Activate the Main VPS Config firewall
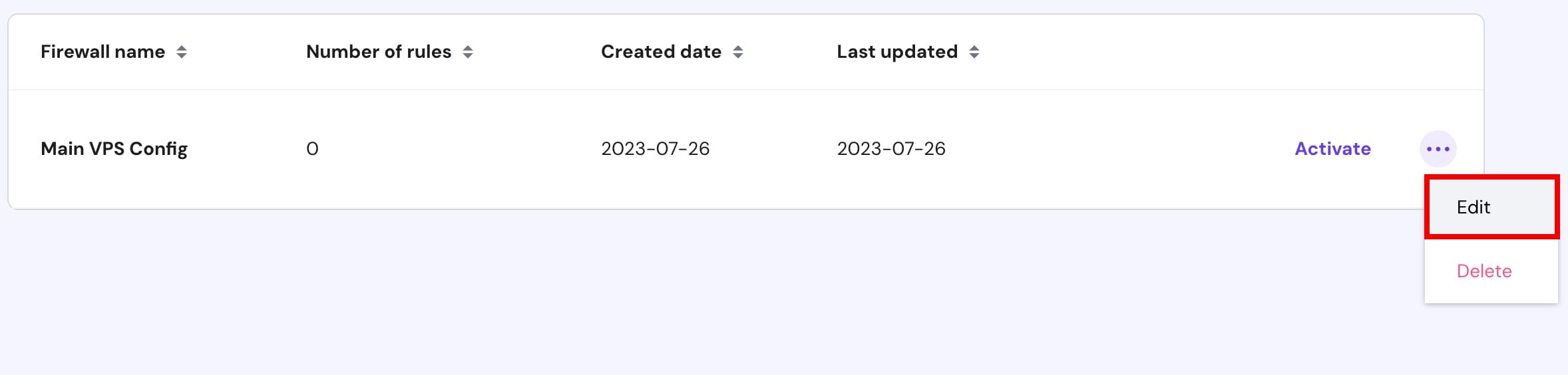 pos(1332,149)
